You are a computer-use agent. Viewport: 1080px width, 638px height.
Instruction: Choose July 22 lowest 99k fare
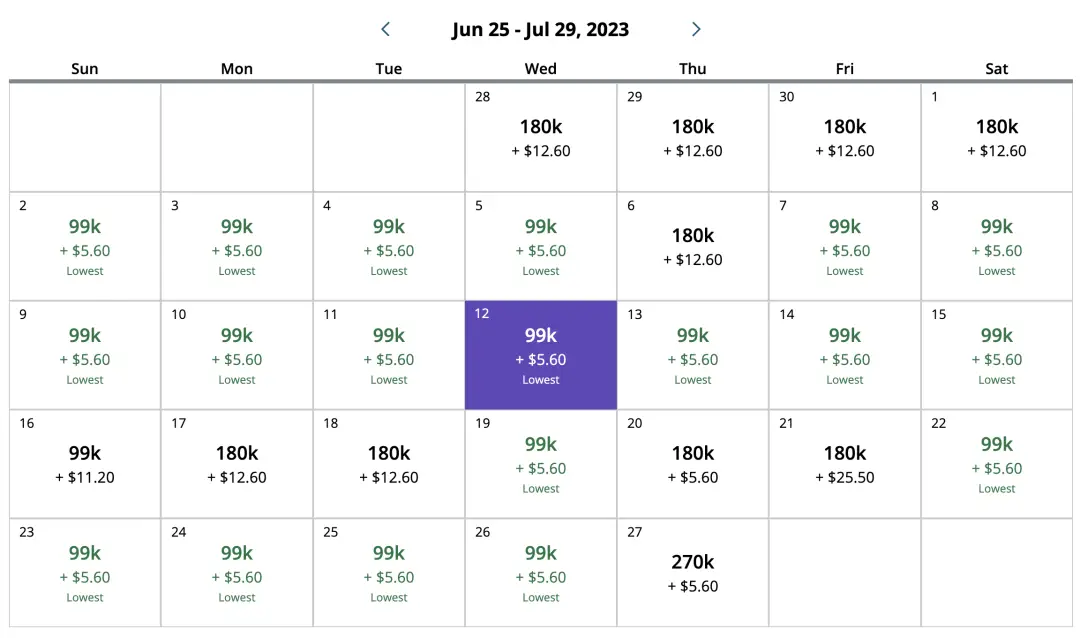(997, 464)
